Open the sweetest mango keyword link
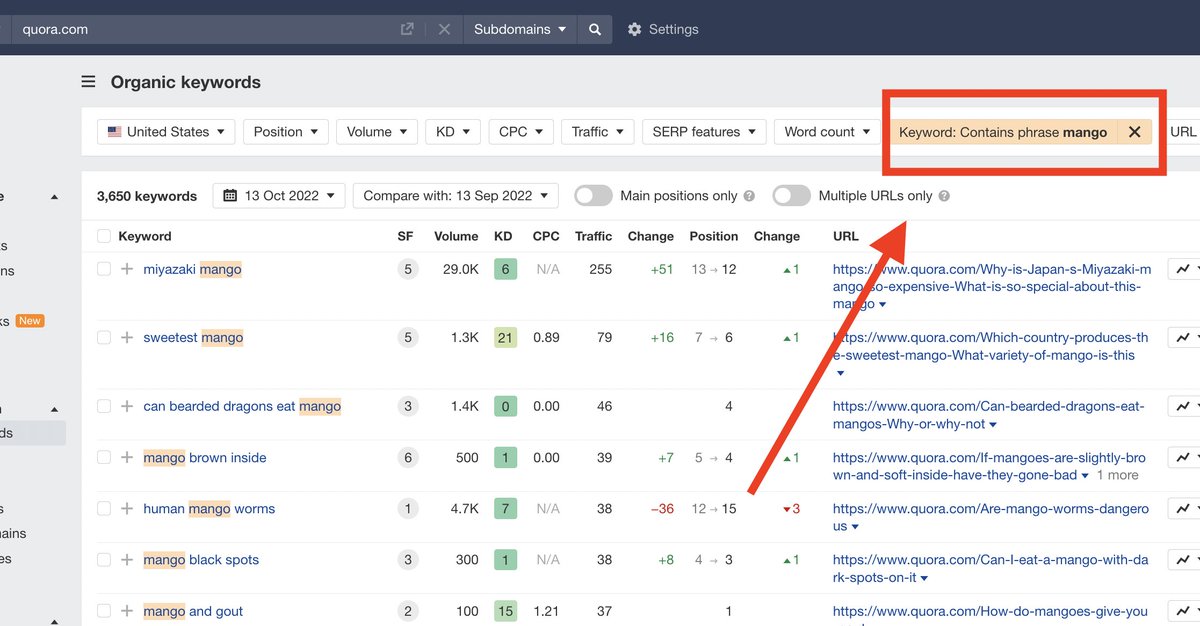The image size is (1200, 626). click(x=193, y=337)
